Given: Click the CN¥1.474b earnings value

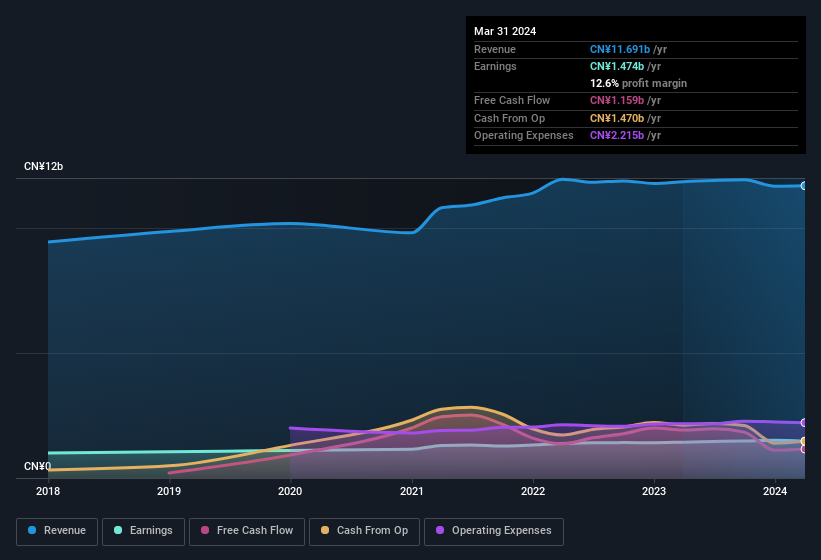Looking at the screenshot, I should coord(617,66).
